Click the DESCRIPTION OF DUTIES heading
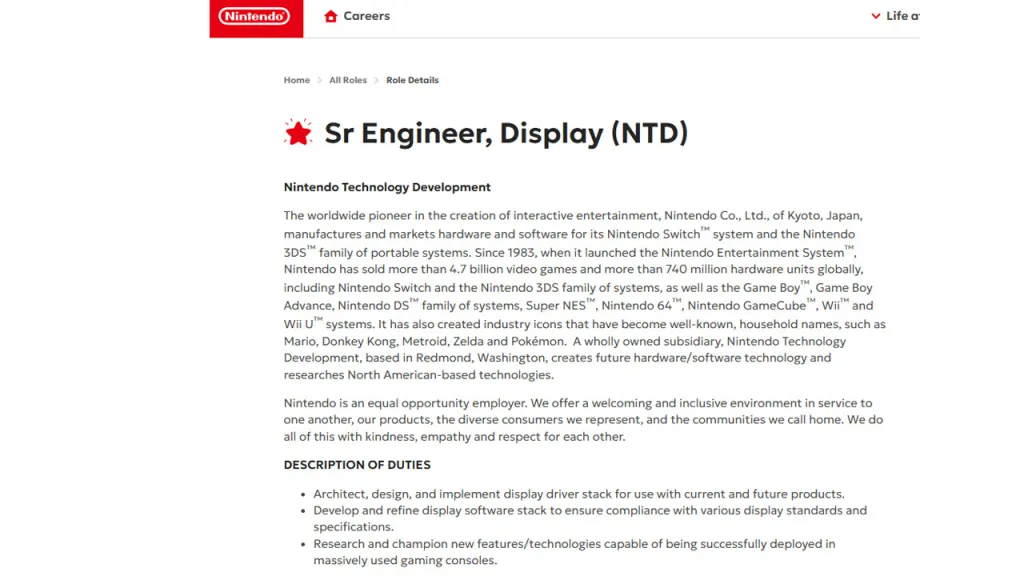 click(357, 465)
